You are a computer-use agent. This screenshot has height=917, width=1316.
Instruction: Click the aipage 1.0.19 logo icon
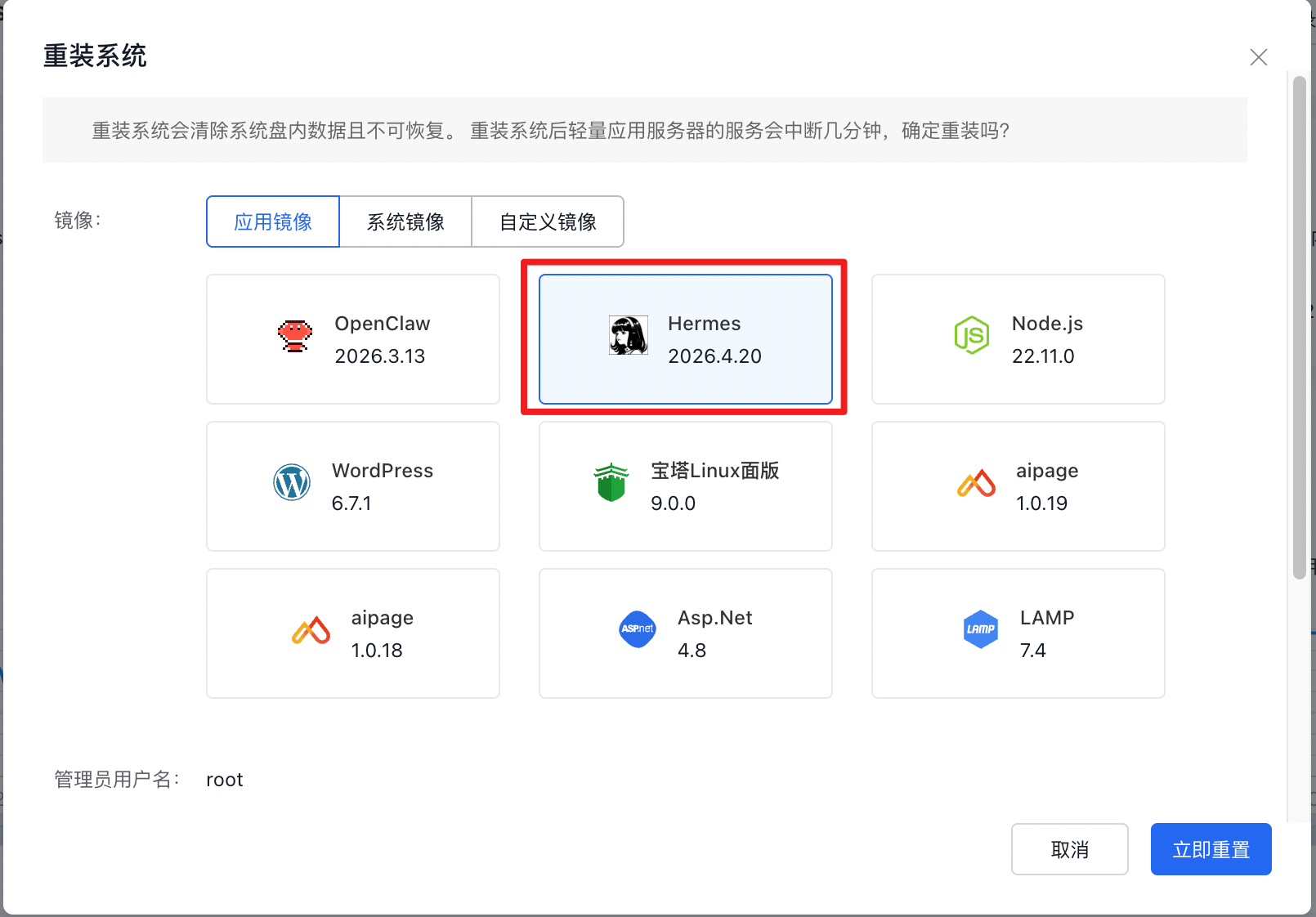tap(977, 483)
